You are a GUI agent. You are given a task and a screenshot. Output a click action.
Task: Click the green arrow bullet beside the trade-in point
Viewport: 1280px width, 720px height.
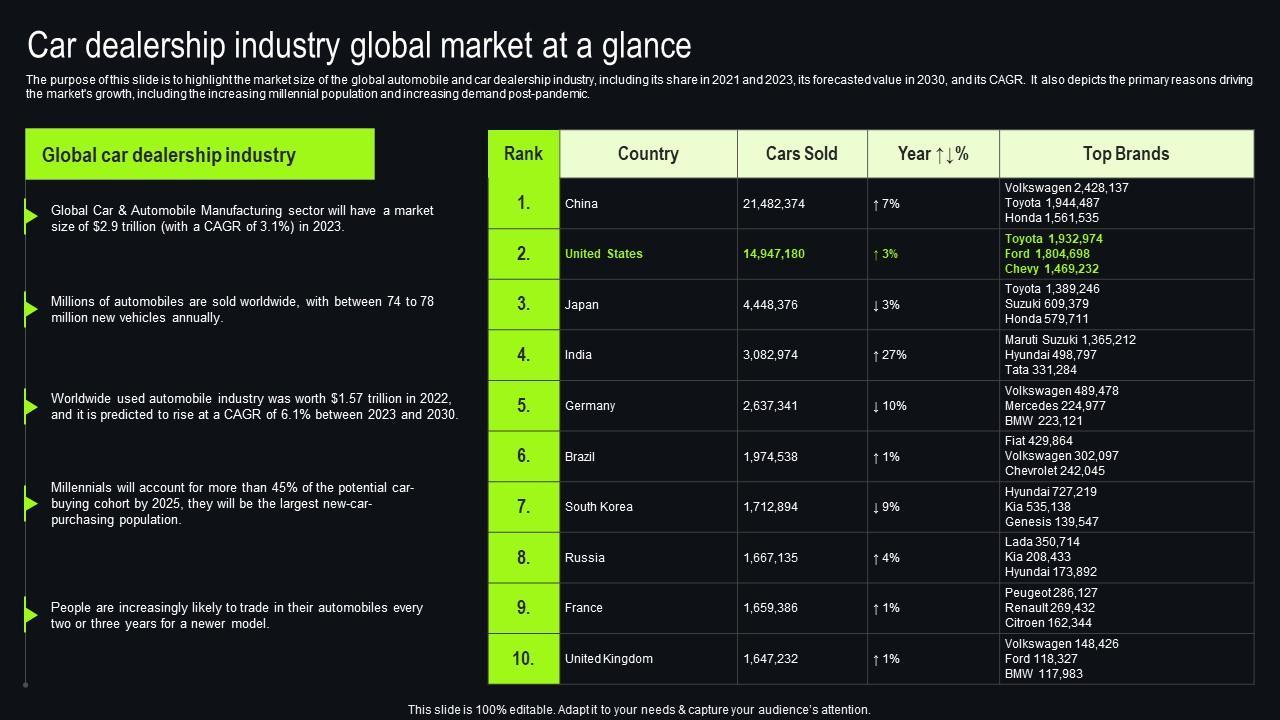(31, 615)
